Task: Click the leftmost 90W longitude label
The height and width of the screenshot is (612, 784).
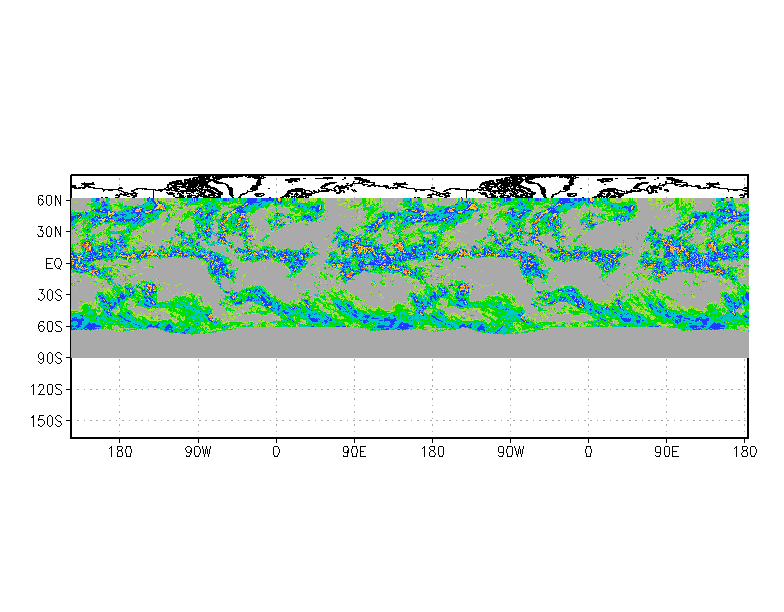Action: pyautogui.click(x=198, y=452)
